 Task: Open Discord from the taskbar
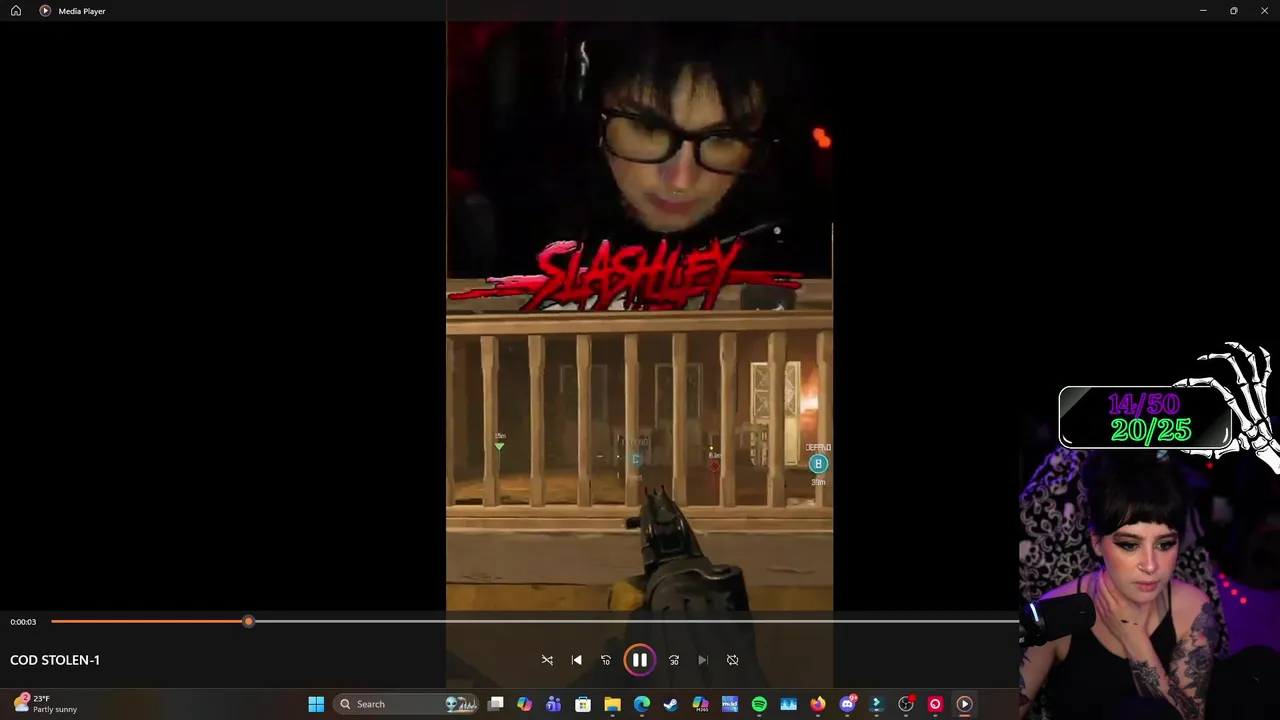pos(847,704)
